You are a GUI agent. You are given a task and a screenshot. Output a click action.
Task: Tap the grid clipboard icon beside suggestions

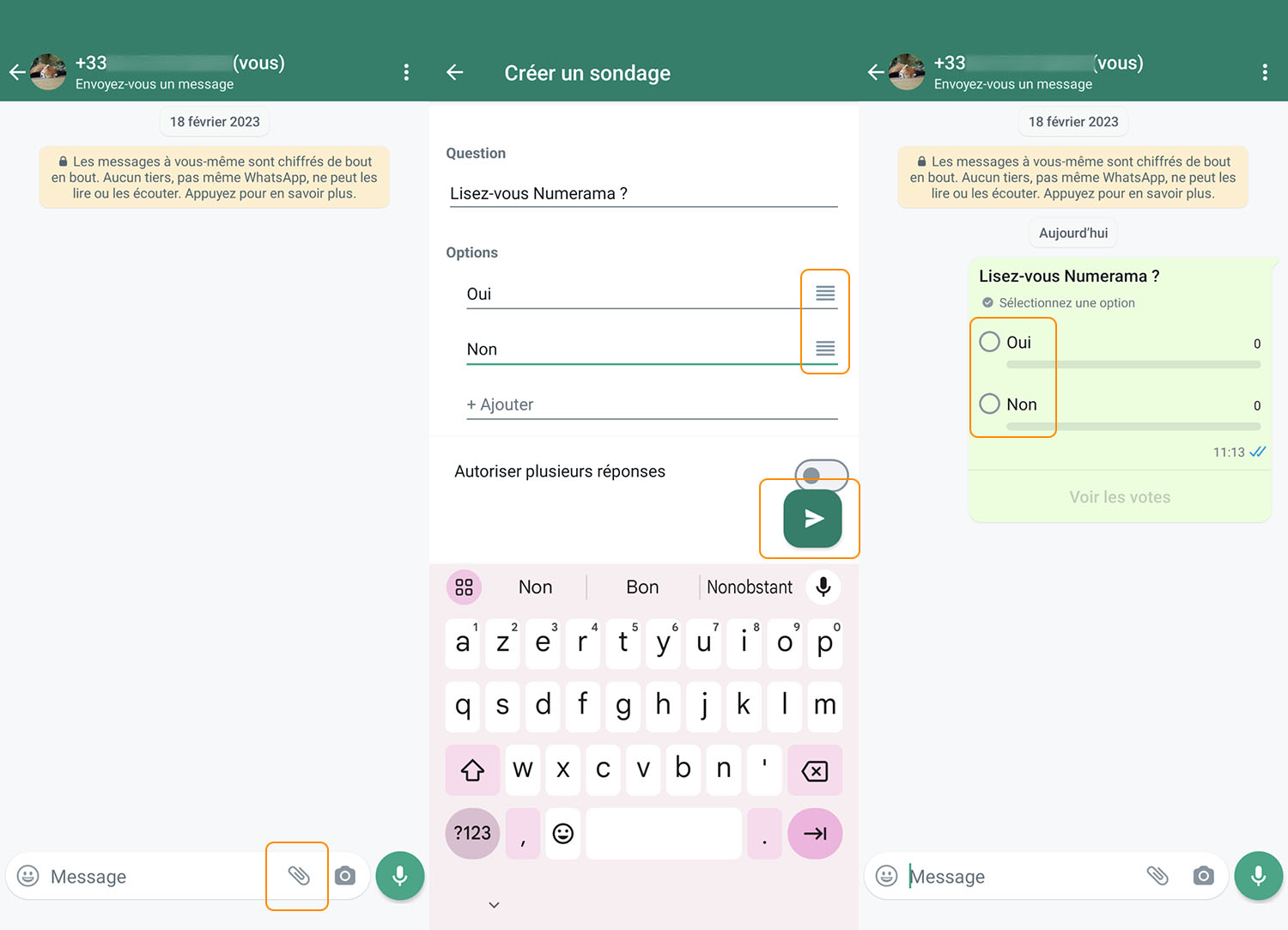click(x=464, y=587)
